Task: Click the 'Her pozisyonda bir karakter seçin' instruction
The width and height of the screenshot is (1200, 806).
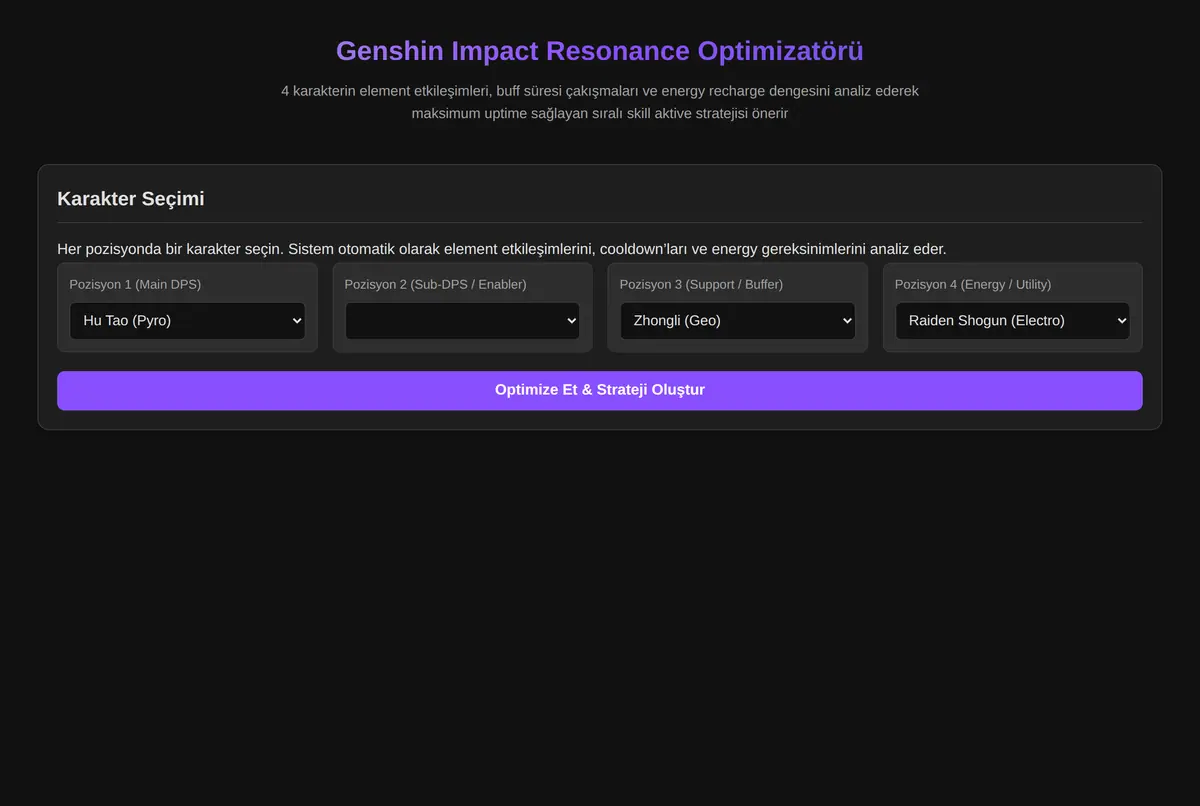Action: 502,248
